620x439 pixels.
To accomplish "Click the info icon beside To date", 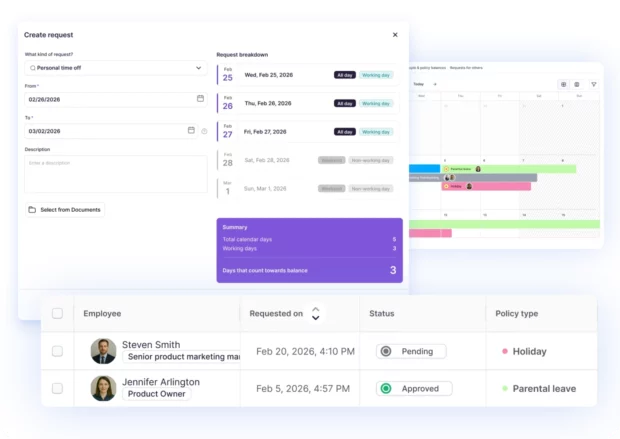I will coord(204,131).
